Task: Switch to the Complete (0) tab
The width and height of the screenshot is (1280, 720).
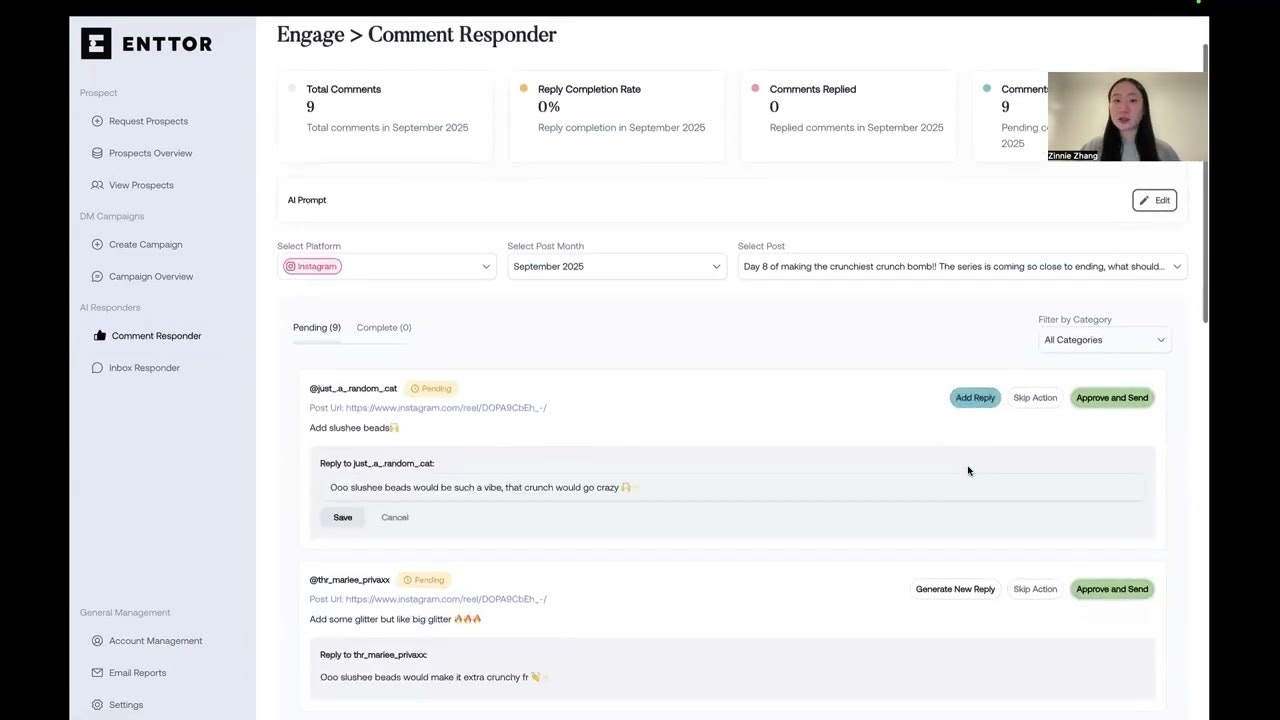Action: pyautogui.click(x=384, y=328)
